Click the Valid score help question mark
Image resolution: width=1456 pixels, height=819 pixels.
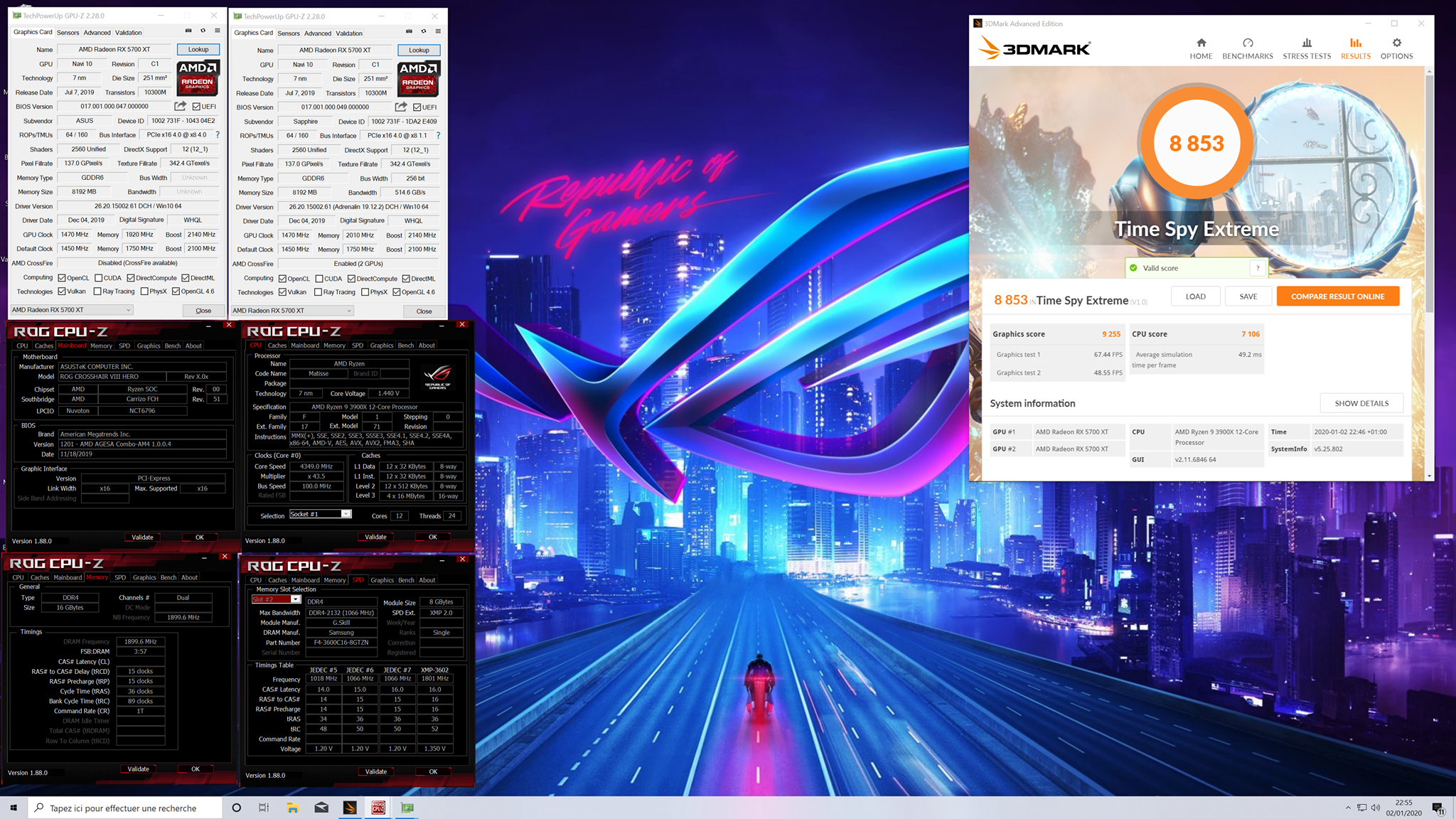[x=1258, y=268]
